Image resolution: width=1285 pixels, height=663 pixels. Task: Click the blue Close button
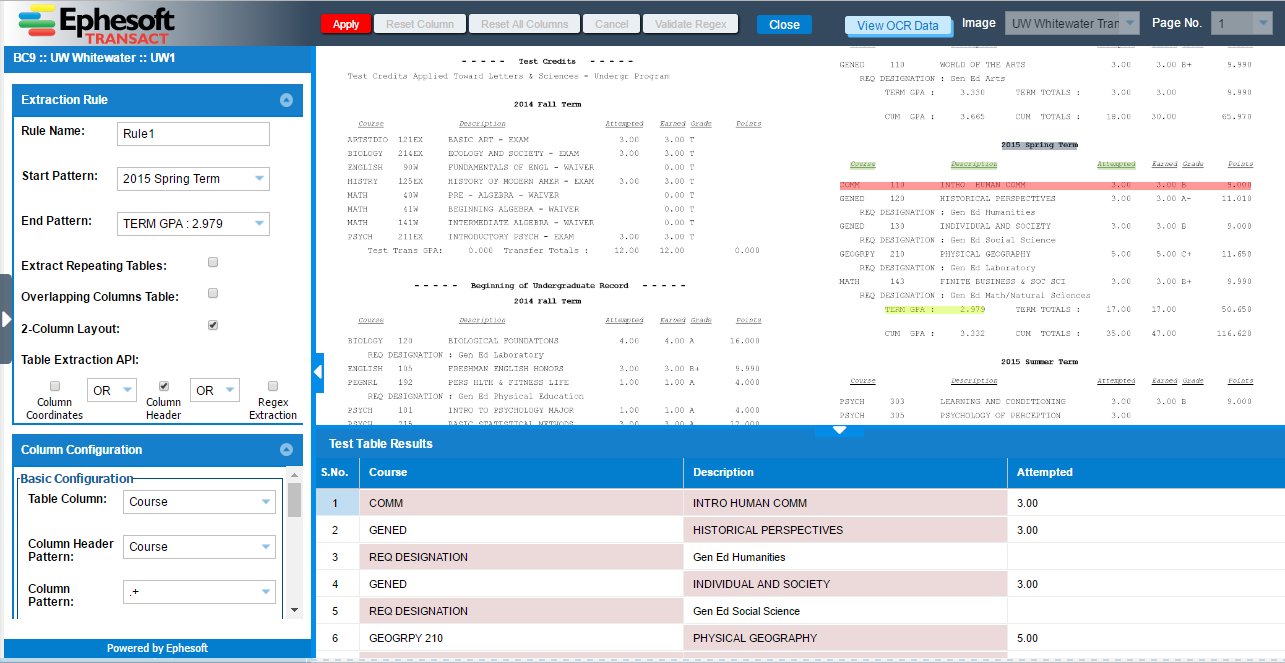tap(784, 25)
